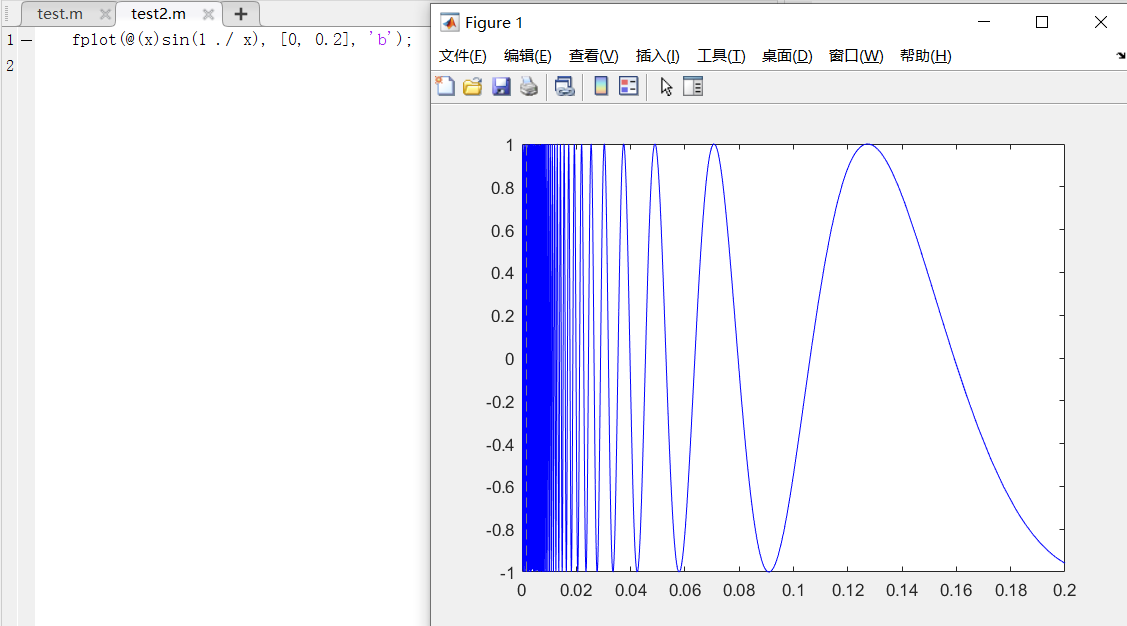Viewport: 1127px width, 626px height.
Task: Click x-axis tick label 0.06
Action: (684, 591)
